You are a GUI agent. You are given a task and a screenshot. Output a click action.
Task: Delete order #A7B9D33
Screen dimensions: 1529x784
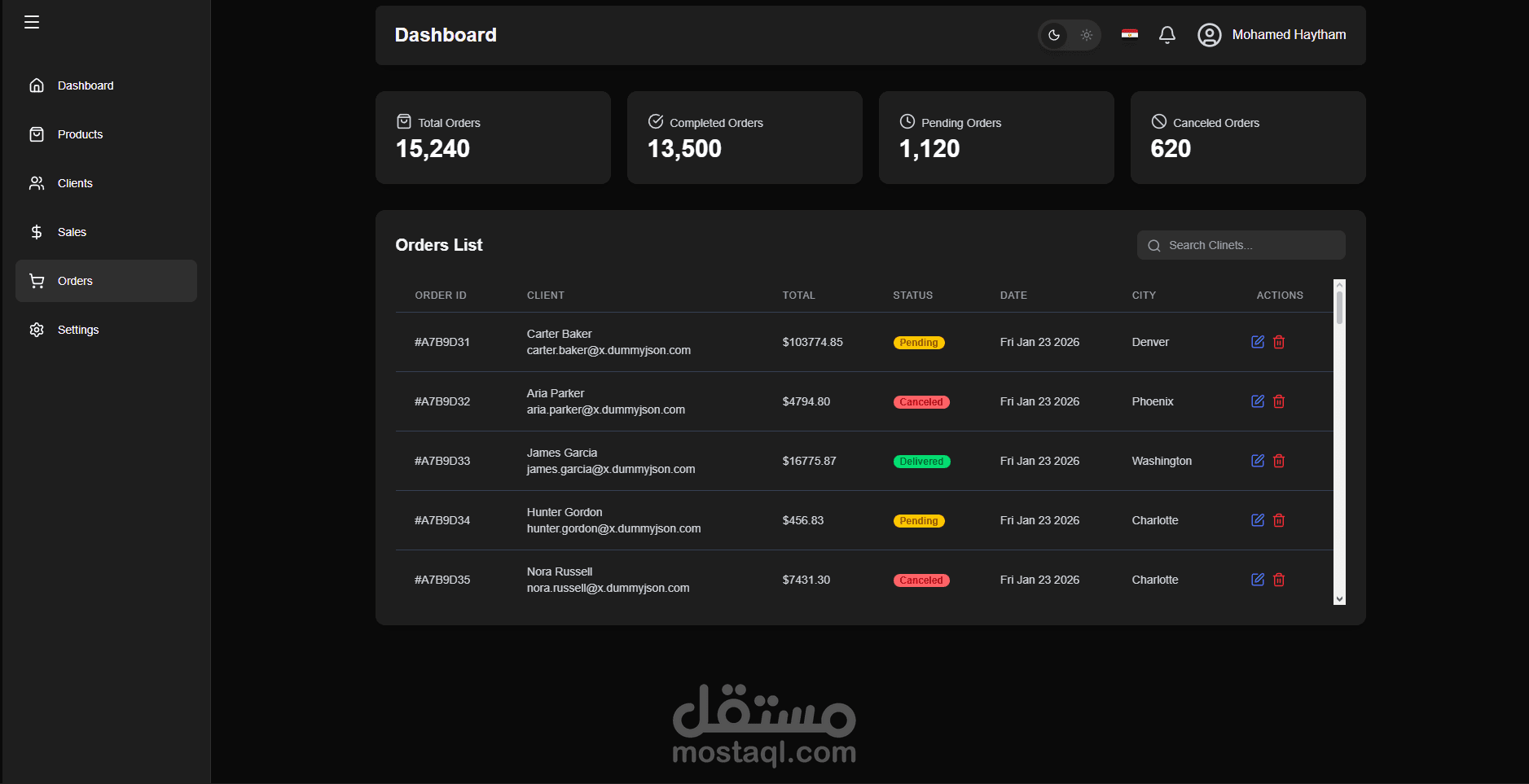[x=1279, y=461]
